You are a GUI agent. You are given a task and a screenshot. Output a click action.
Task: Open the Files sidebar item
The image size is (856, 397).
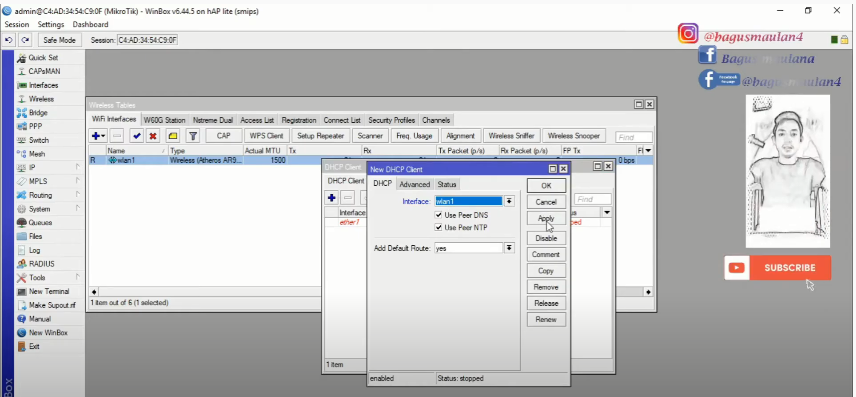pyautogui.click(x=35, y=236)
